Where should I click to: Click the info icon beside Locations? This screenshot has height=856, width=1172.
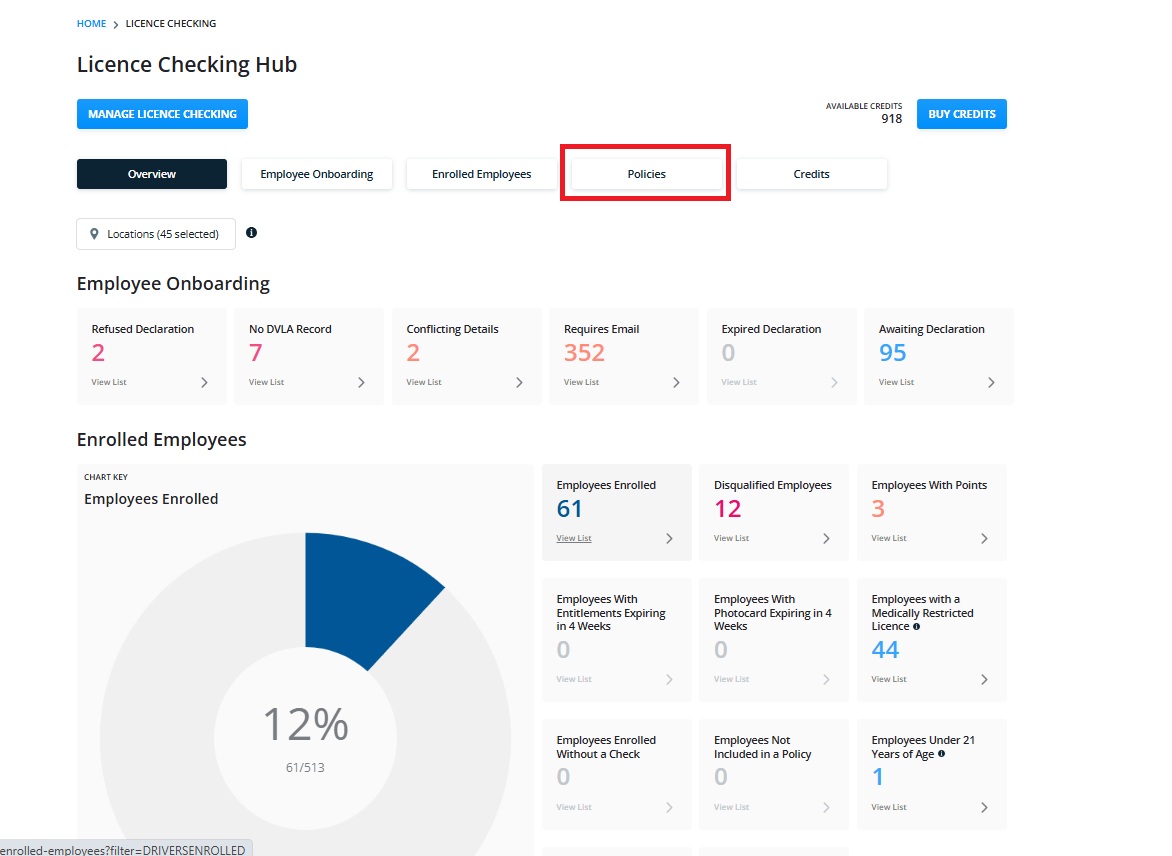(251, 233)
